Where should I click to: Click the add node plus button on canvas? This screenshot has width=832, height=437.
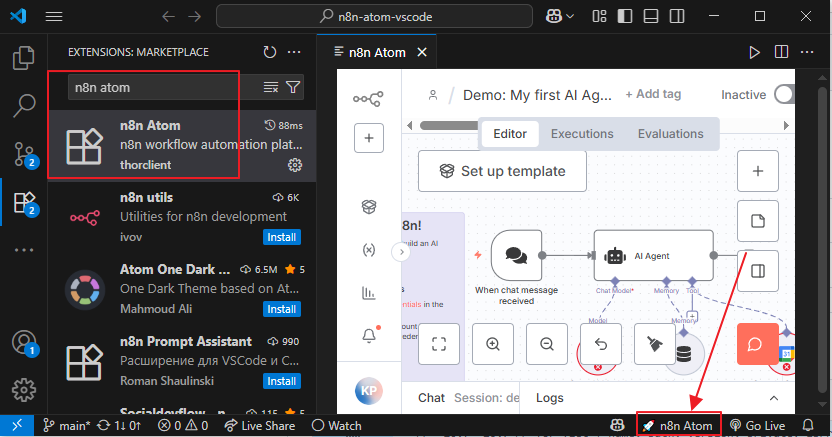click(x=758, y=171)
